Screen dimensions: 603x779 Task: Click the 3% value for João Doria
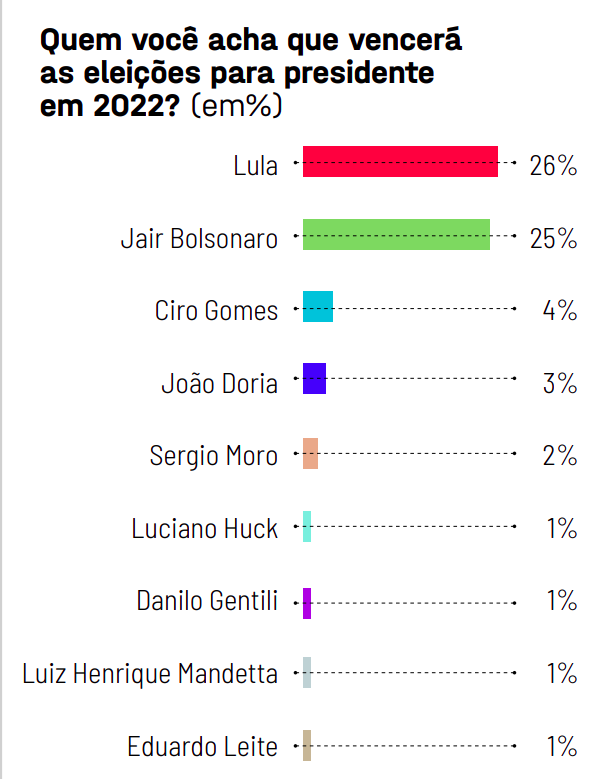[559, 383]
